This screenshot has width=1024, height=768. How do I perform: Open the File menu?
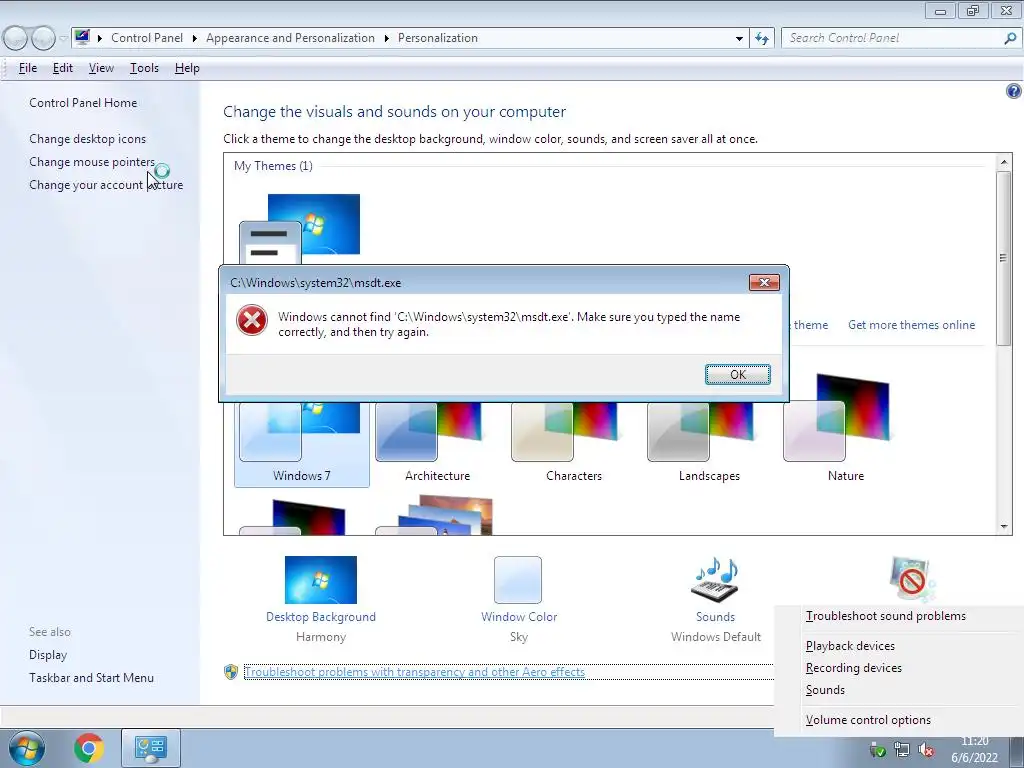27,68
